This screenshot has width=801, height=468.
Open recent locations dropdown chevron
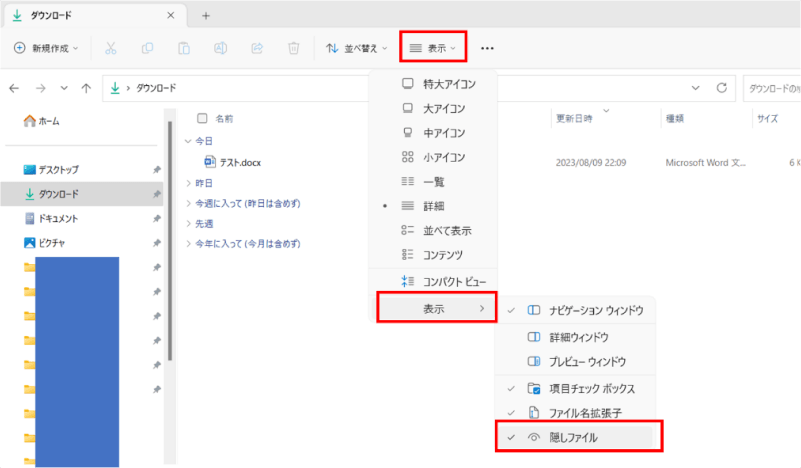(x=64, y=88)
